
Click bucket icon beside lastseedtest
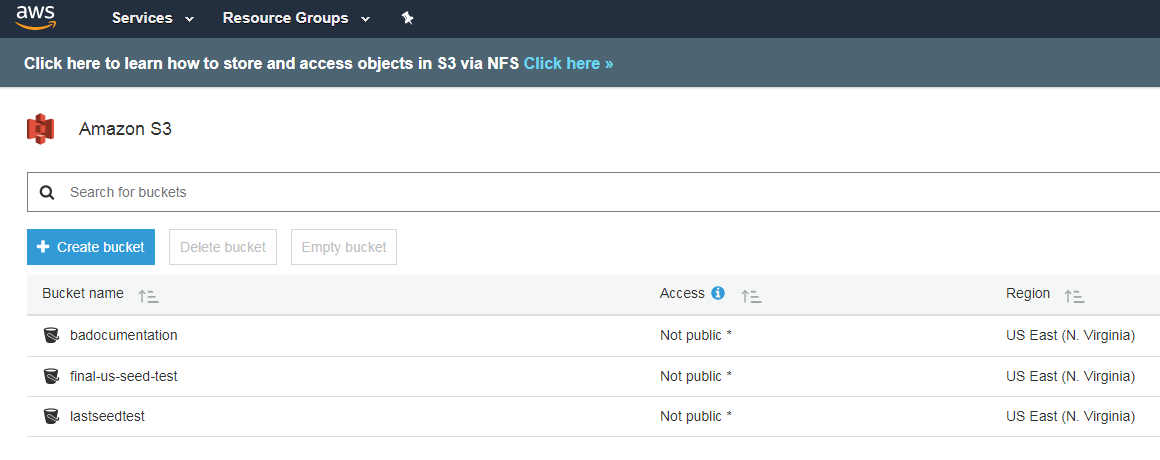pos(51,416)
